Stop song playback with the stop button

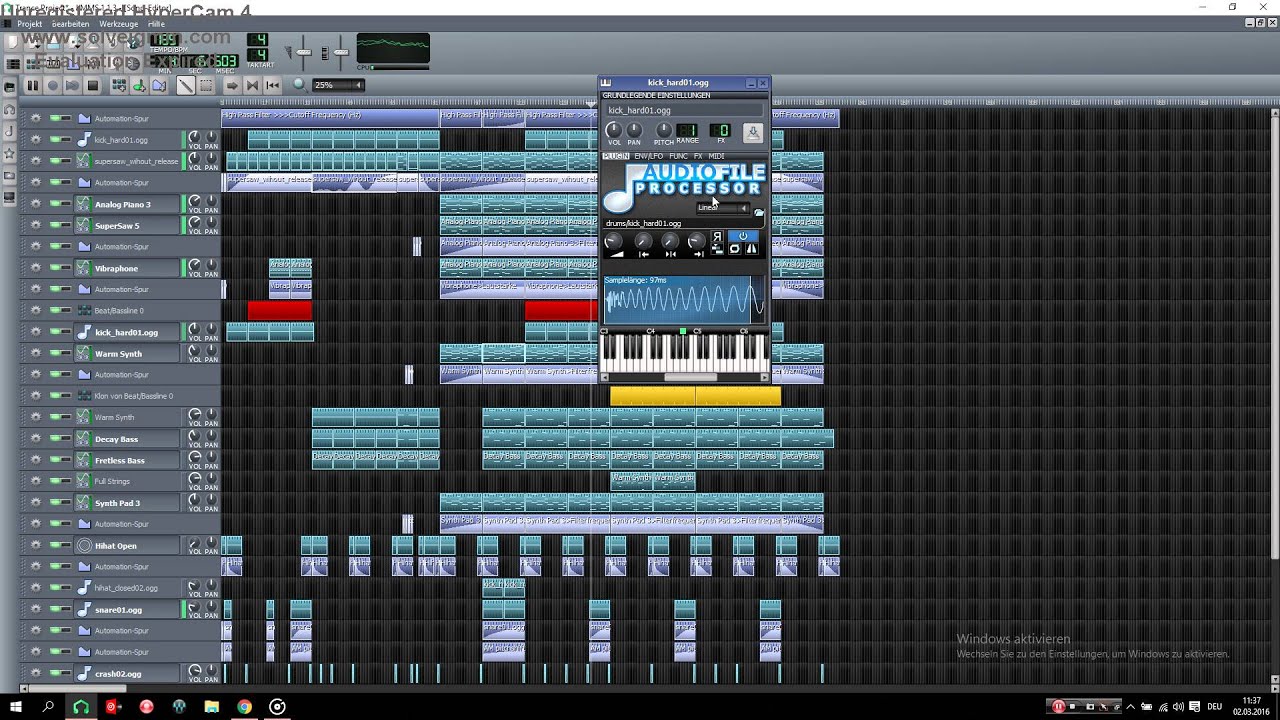point(93,86)
